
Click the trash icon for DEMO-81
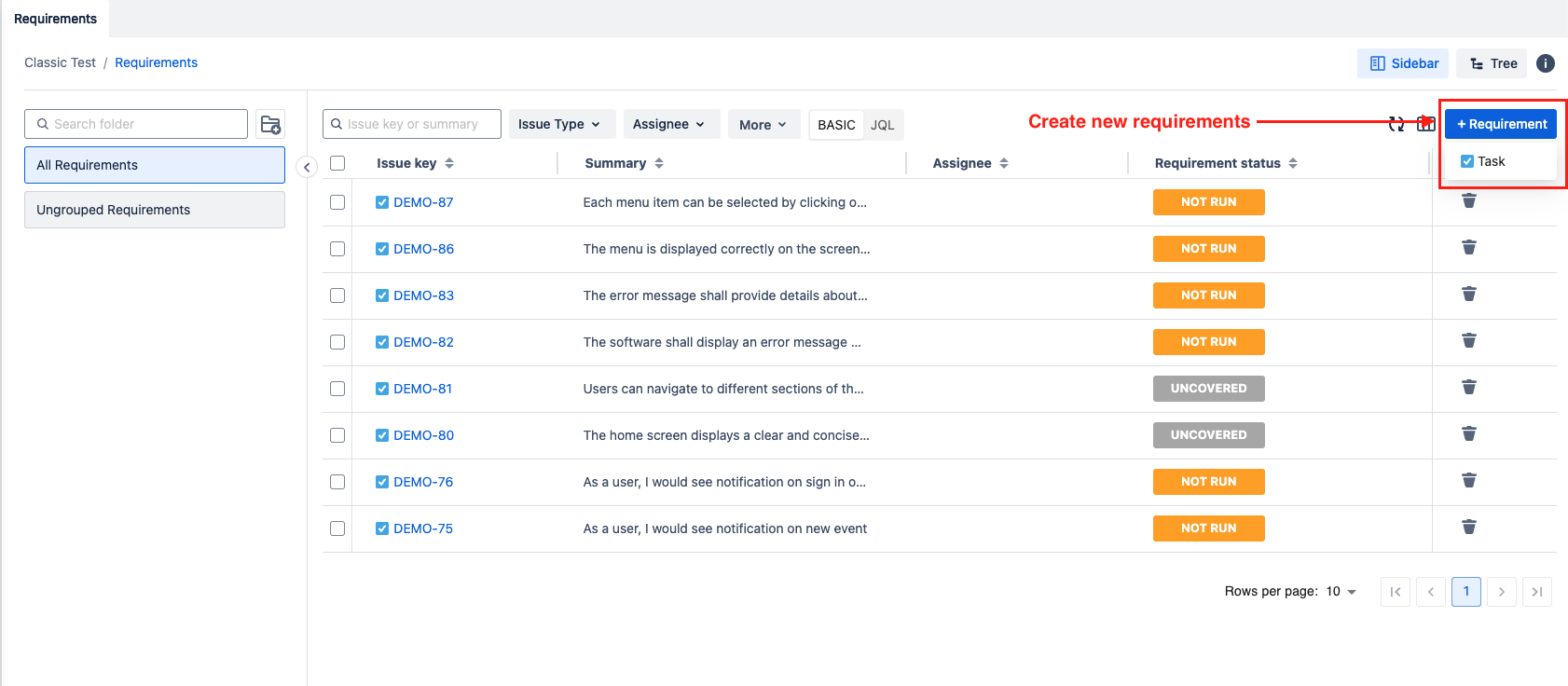click(1468, 388)
